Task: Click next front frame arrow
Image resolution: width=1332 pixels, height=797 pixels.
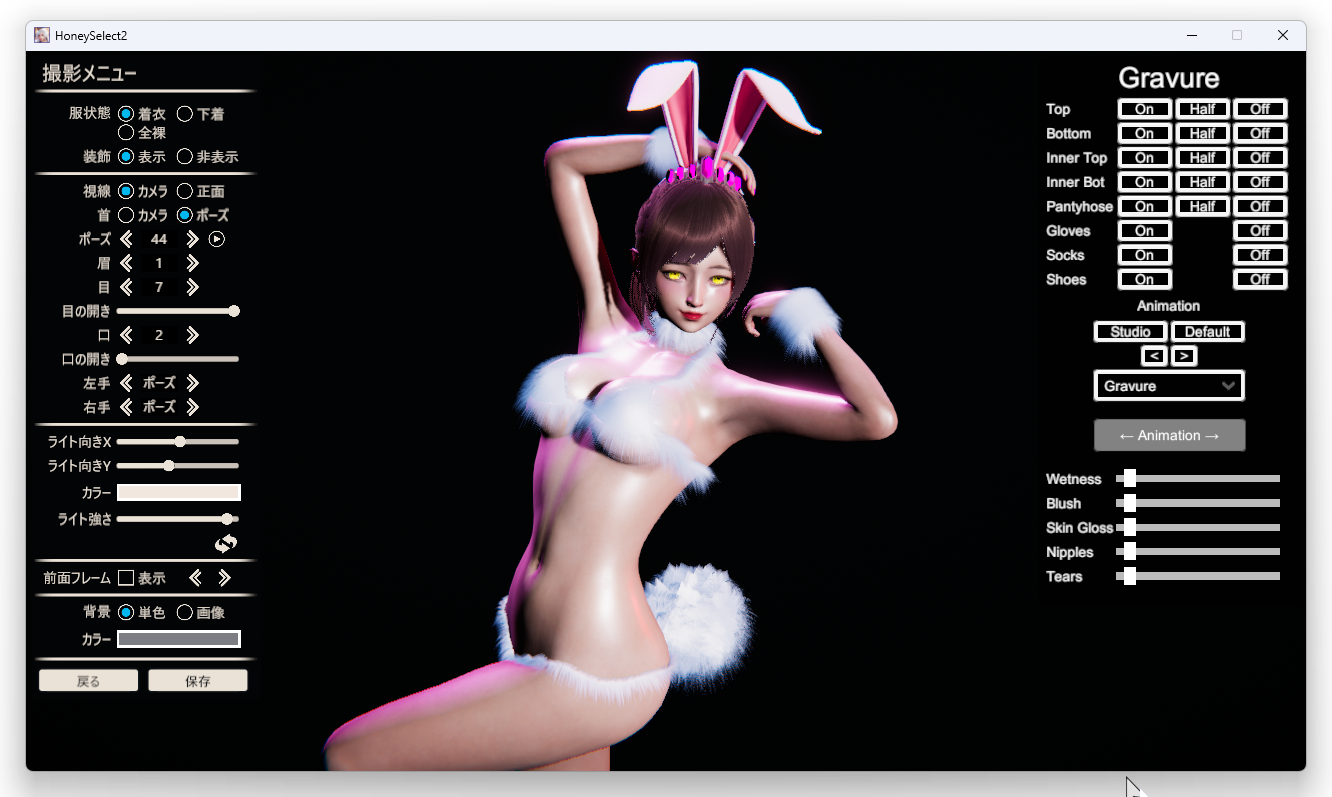Action: [x=225, y=577]
